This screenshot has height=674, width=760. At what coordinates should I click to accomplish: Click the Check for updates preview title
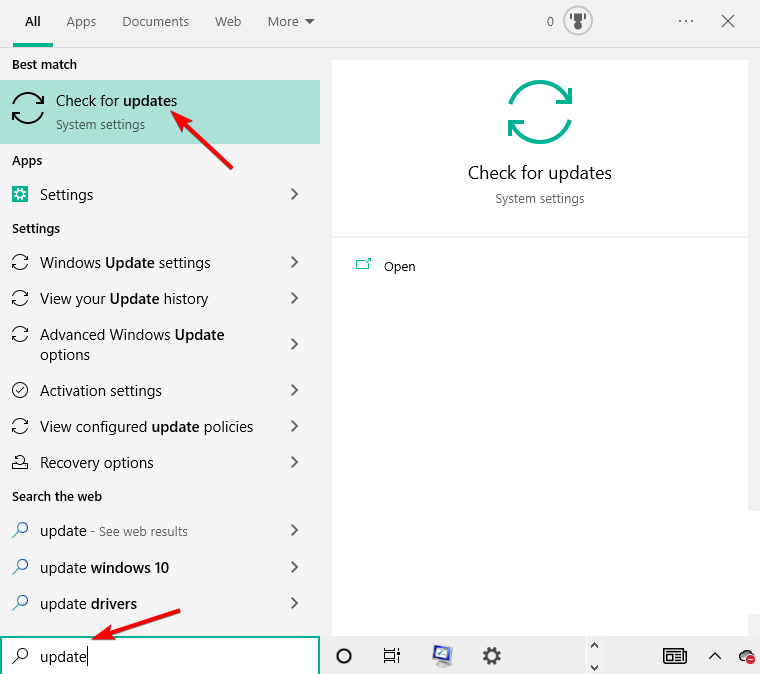(539, 173)
